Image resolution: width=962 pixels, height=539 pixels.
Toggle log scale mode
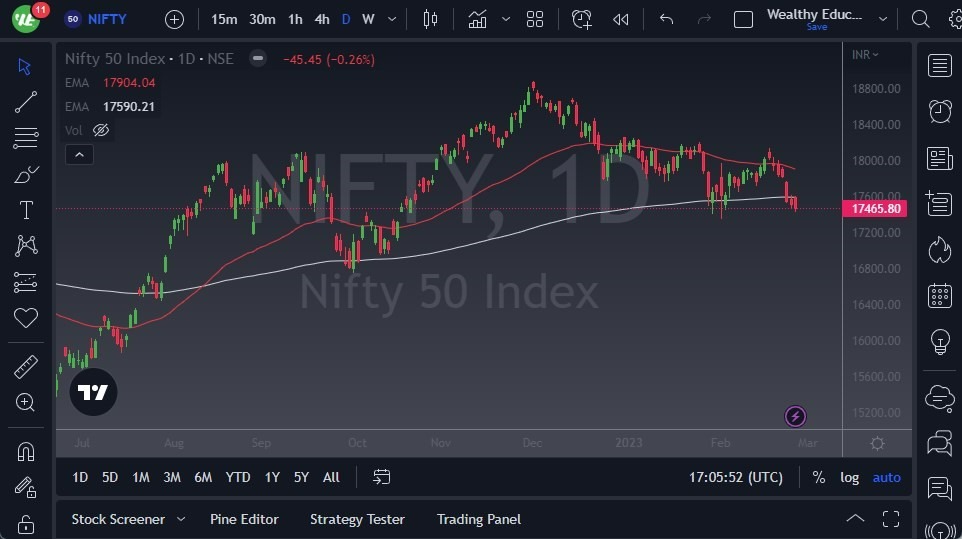(849, 477)
